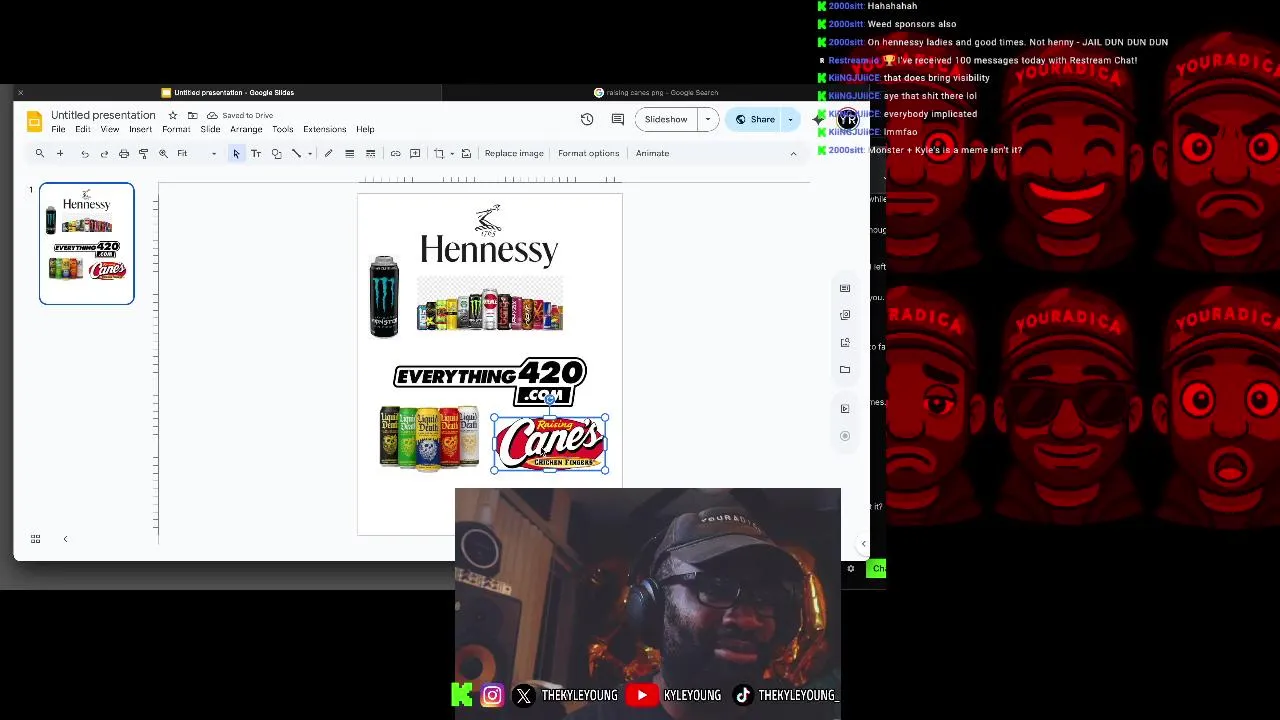
Task: Open Format options
Action: (588, 153)
